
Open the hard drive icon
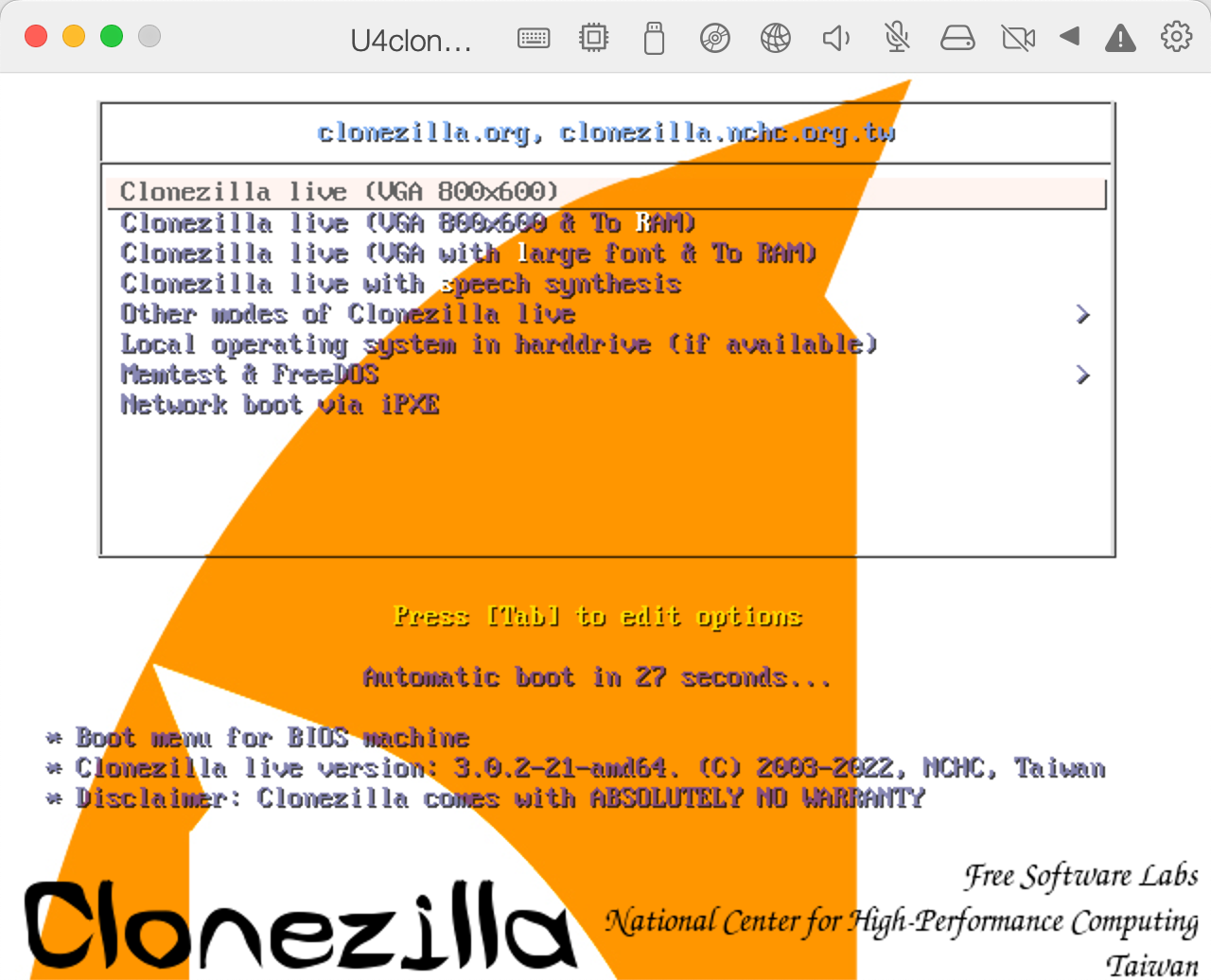point(957,38)
